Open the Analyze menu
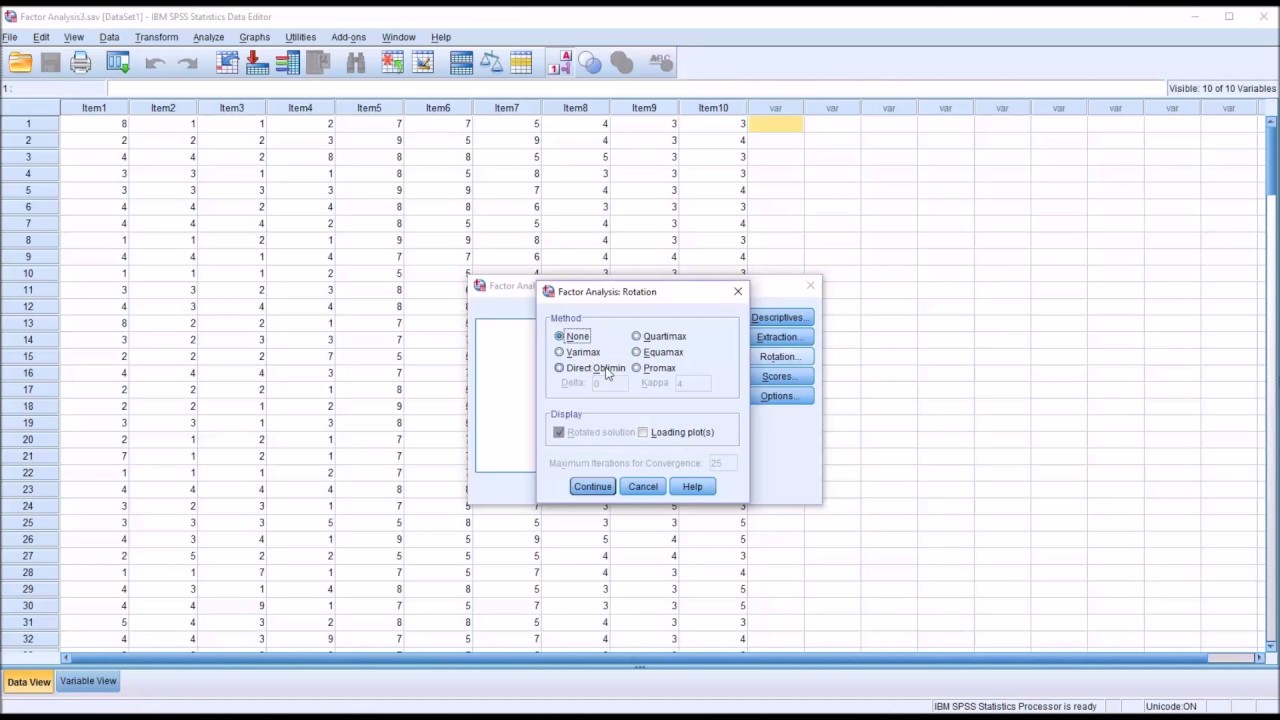 point(208,37)
